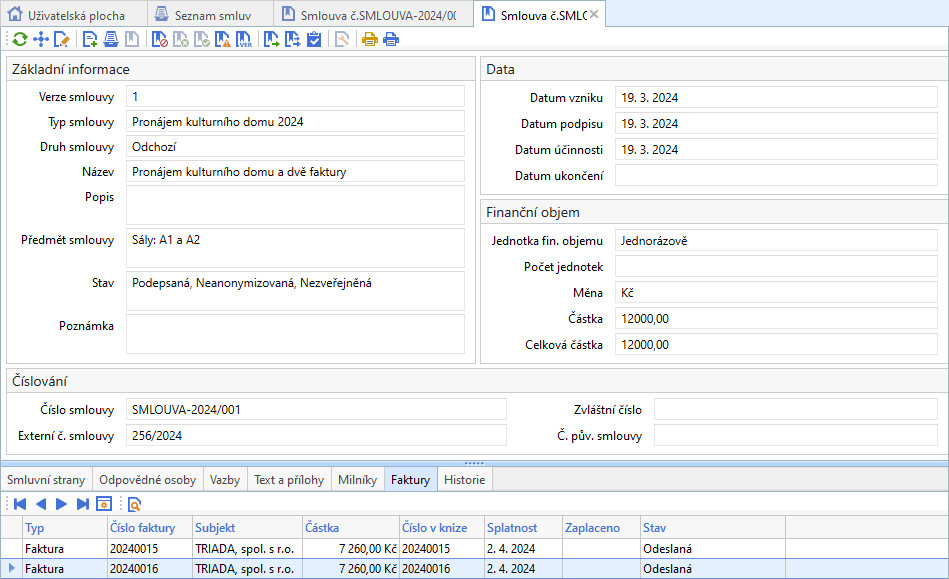Close the active Smlouva tab
The height and width of the screenshot is (579, 949).
[x=594, y=14]
